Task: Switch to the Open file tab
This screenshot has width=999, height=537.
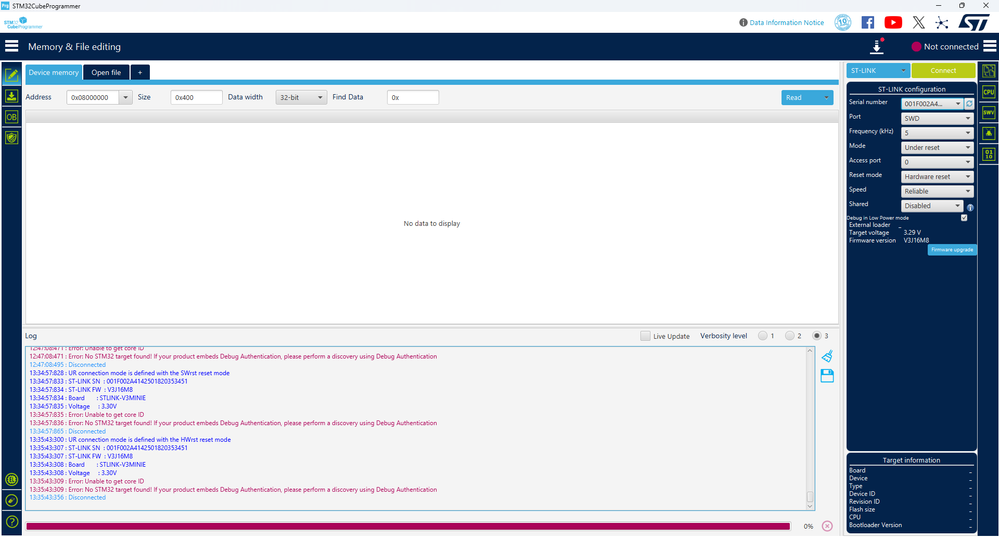Action: pos(106,73)
